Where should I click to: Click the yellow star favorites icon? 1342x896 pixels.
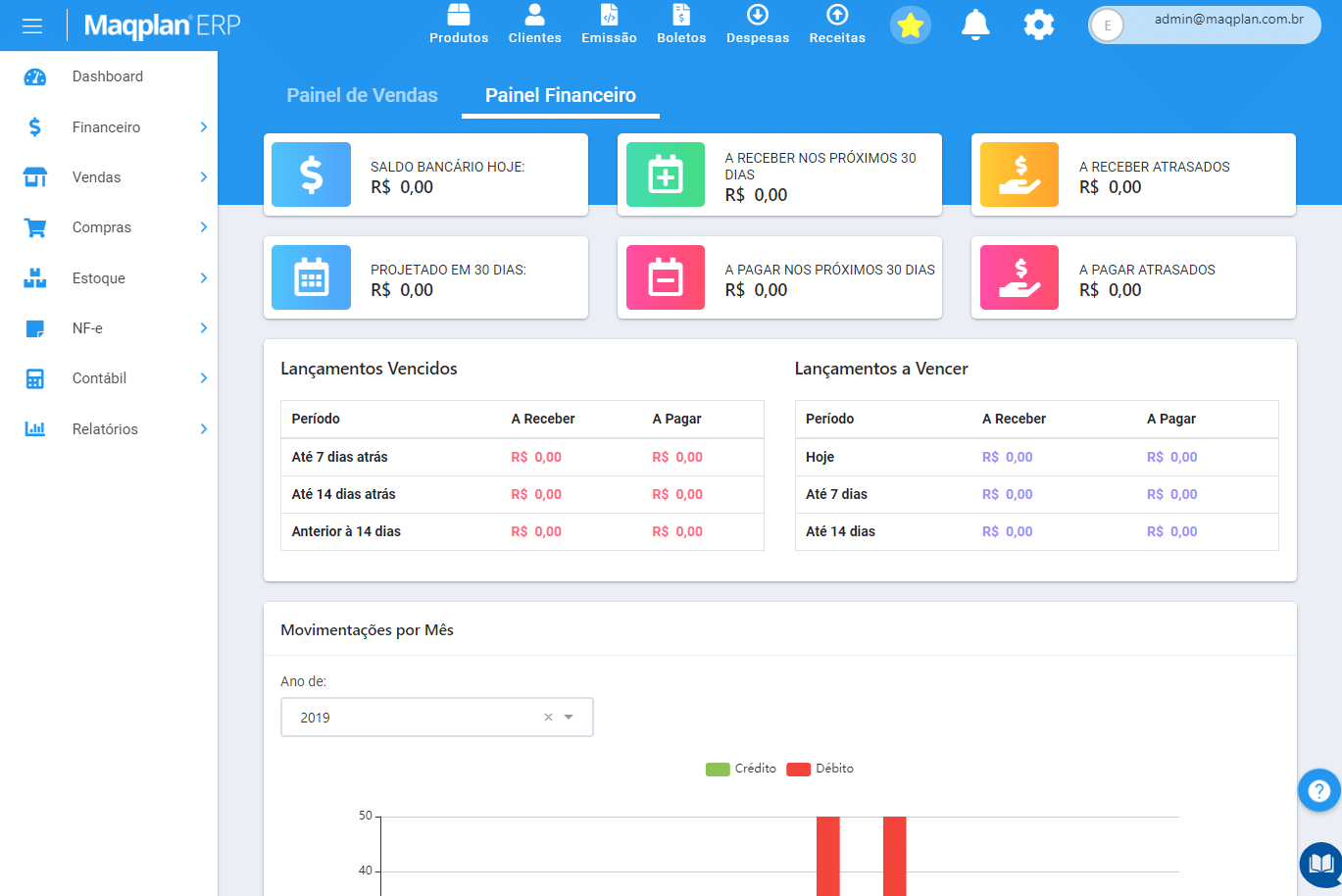[911, 25]
